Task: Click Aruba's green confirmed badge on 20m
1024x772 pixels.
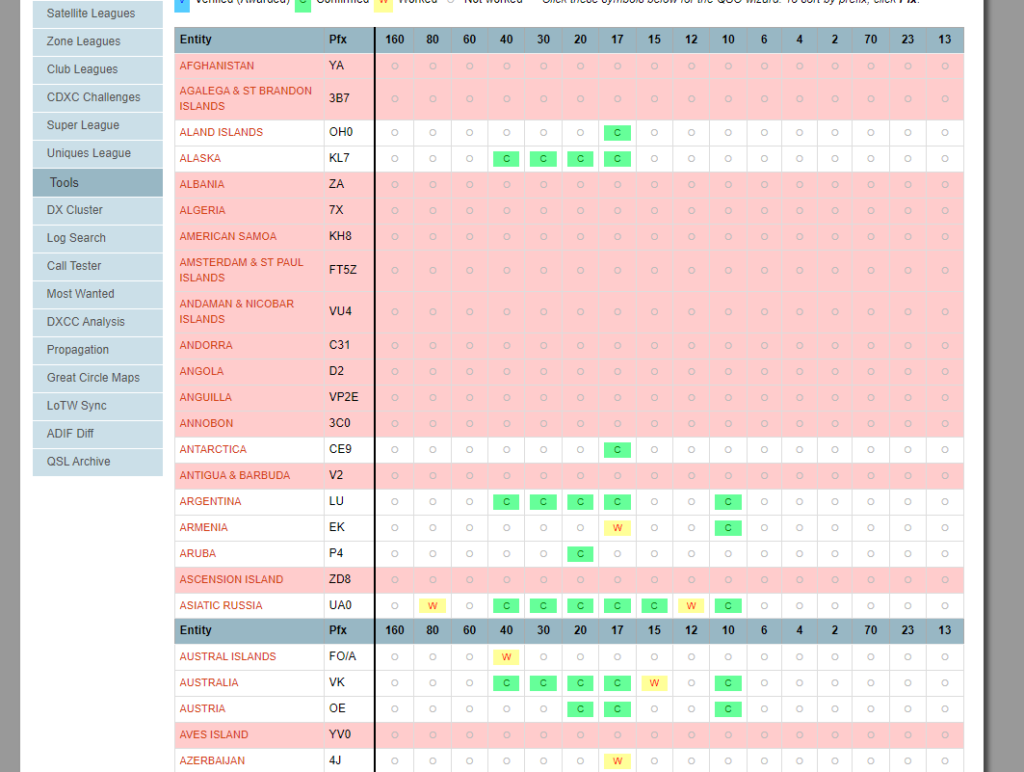Action: (x=580, y=554)
